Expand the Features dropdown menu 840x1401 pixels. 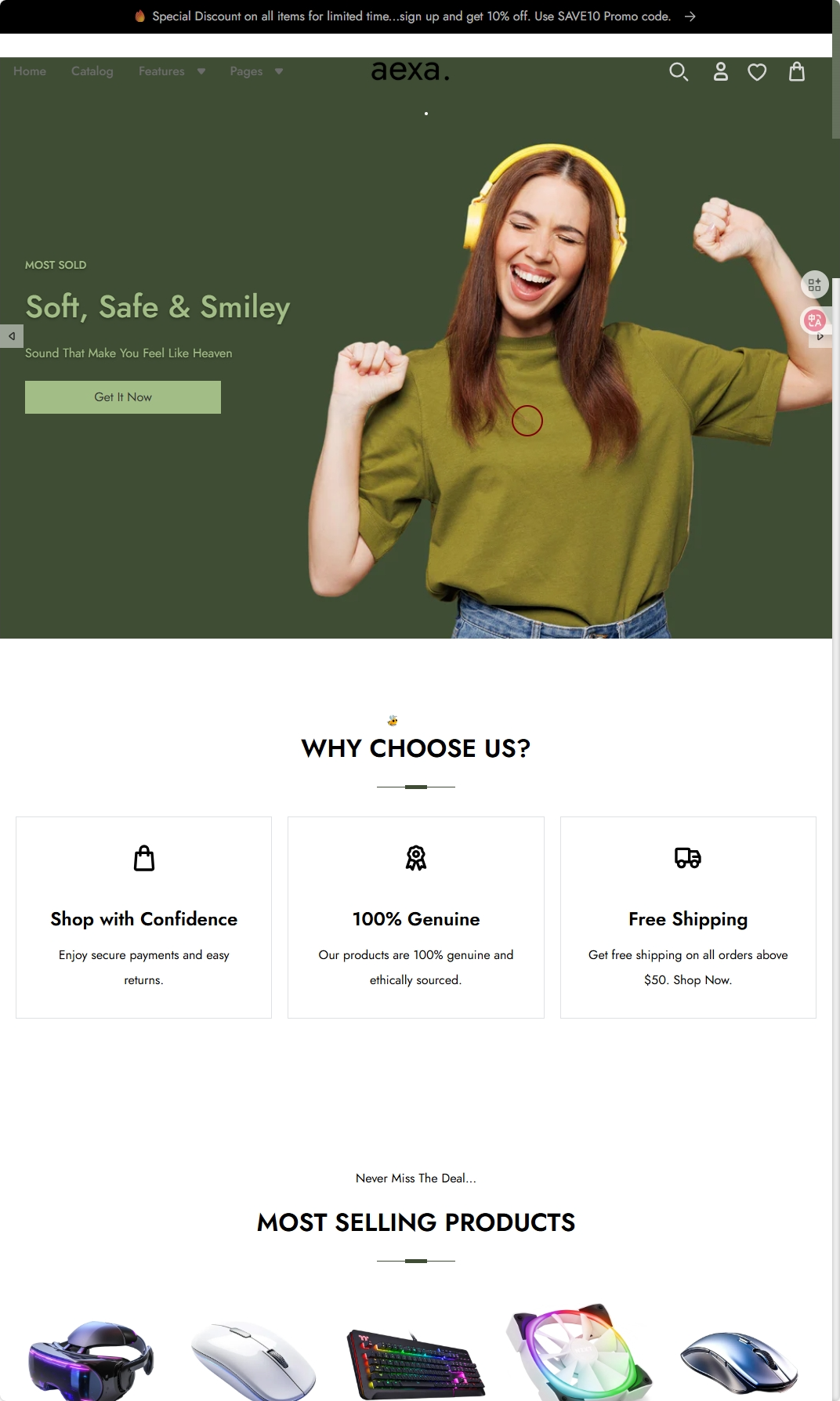[172, 71]
